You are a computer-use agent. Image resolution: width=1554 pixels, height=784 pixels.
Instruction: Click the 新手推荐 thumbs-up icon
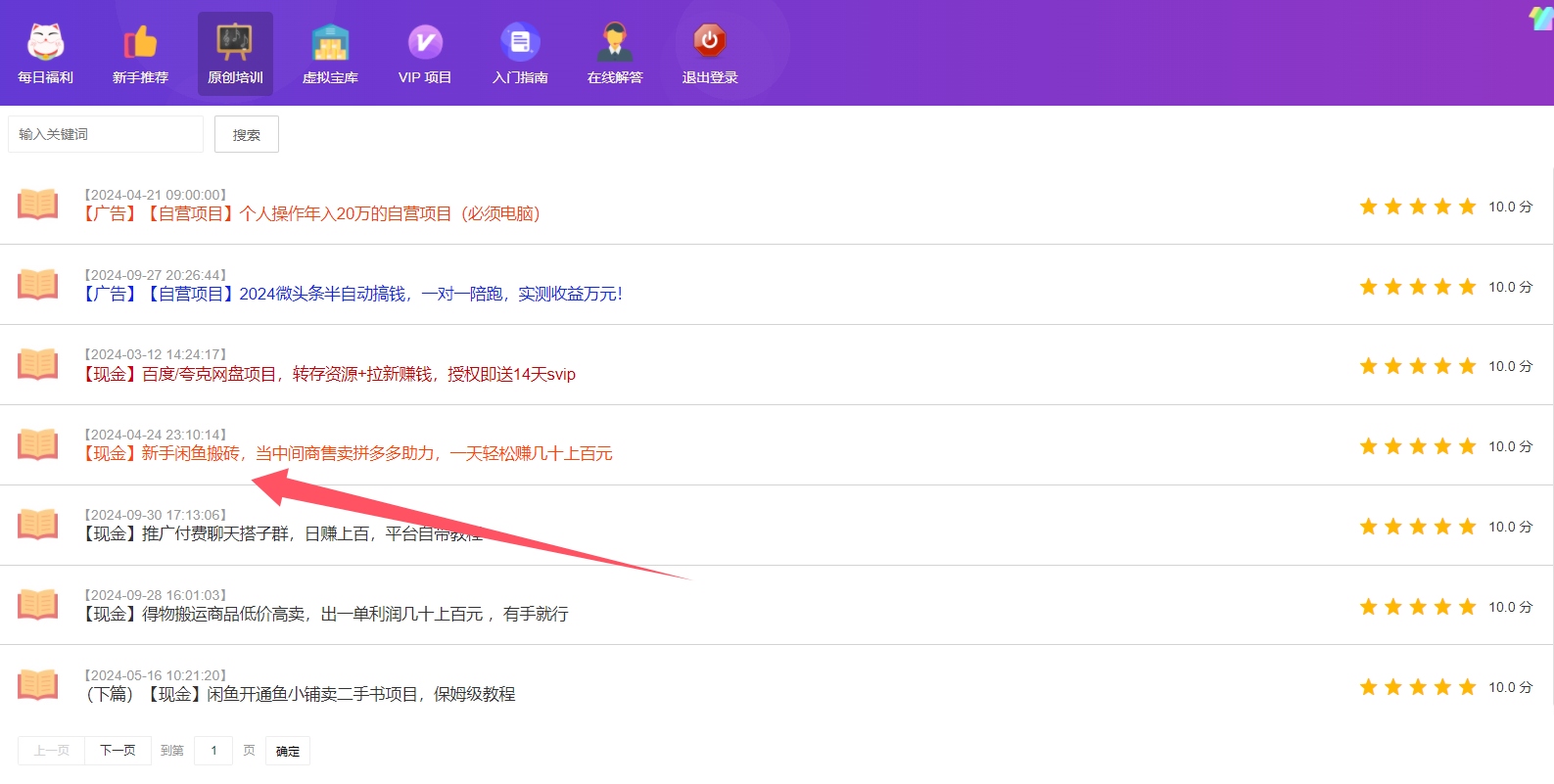[x=140, y=42]
